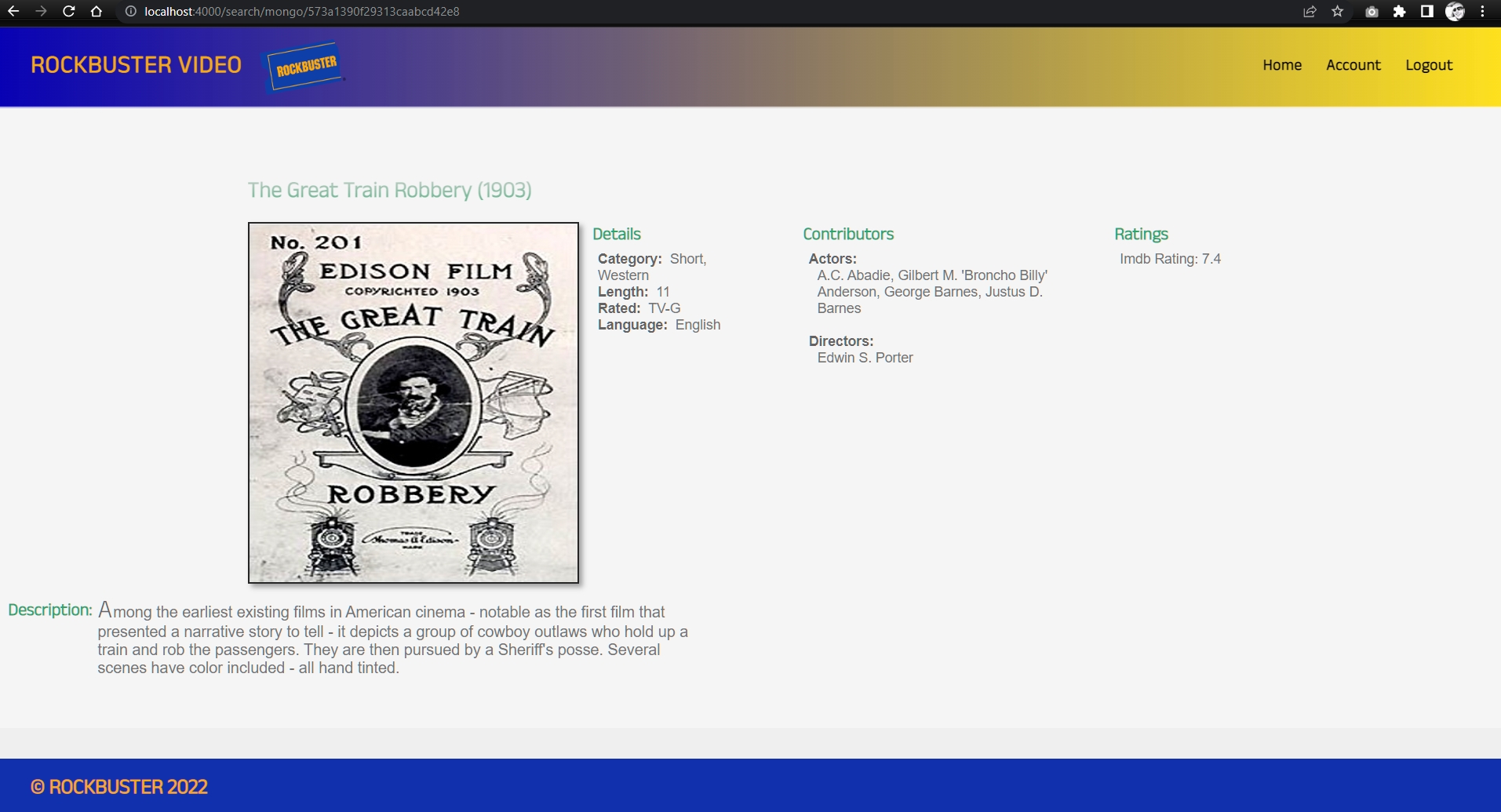Click the localhost URL address bar

click(302, 12)
